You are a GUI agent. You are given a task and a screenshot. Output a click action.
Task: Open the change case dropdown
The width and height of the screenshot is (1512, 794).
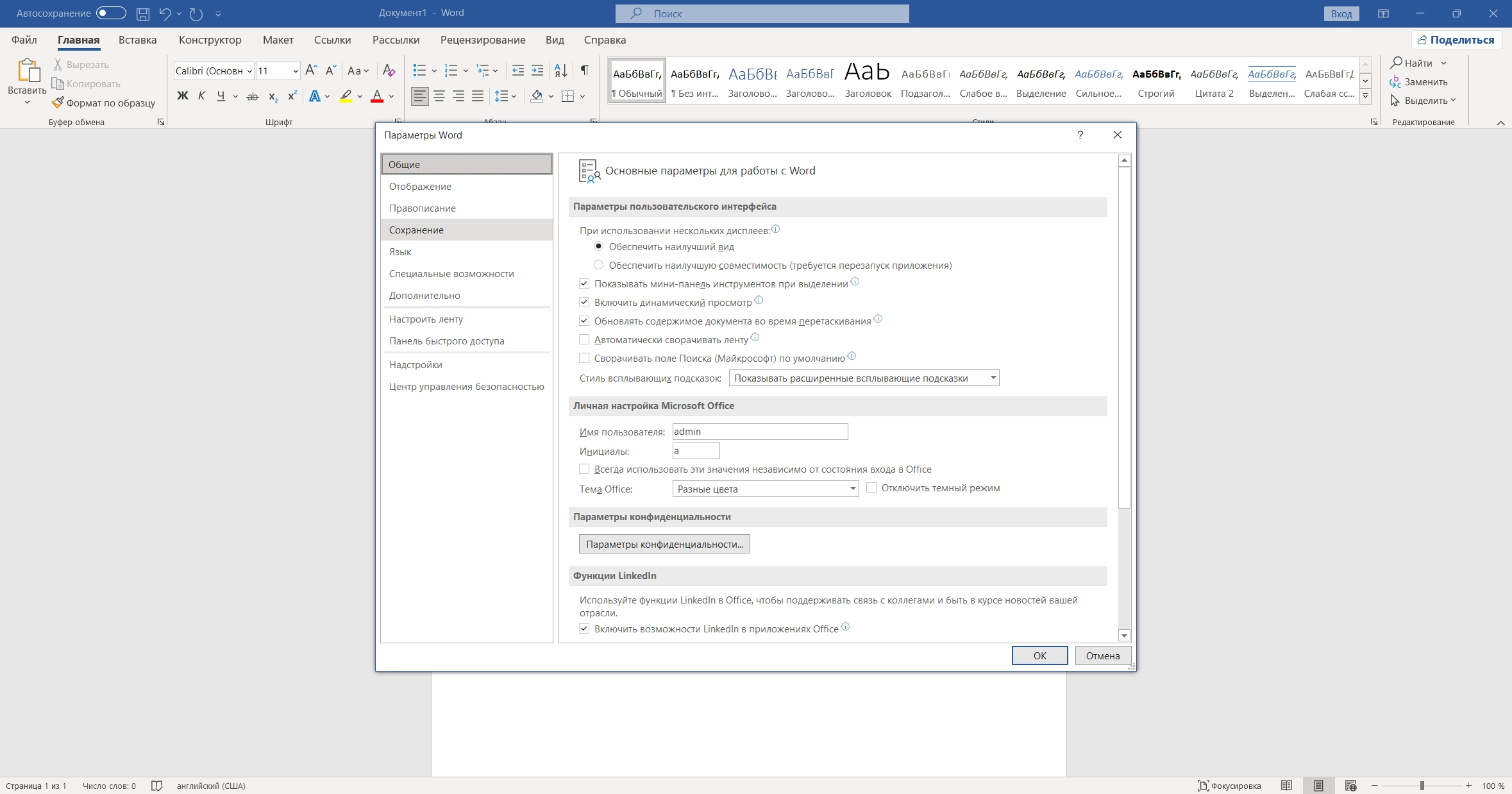358,71
